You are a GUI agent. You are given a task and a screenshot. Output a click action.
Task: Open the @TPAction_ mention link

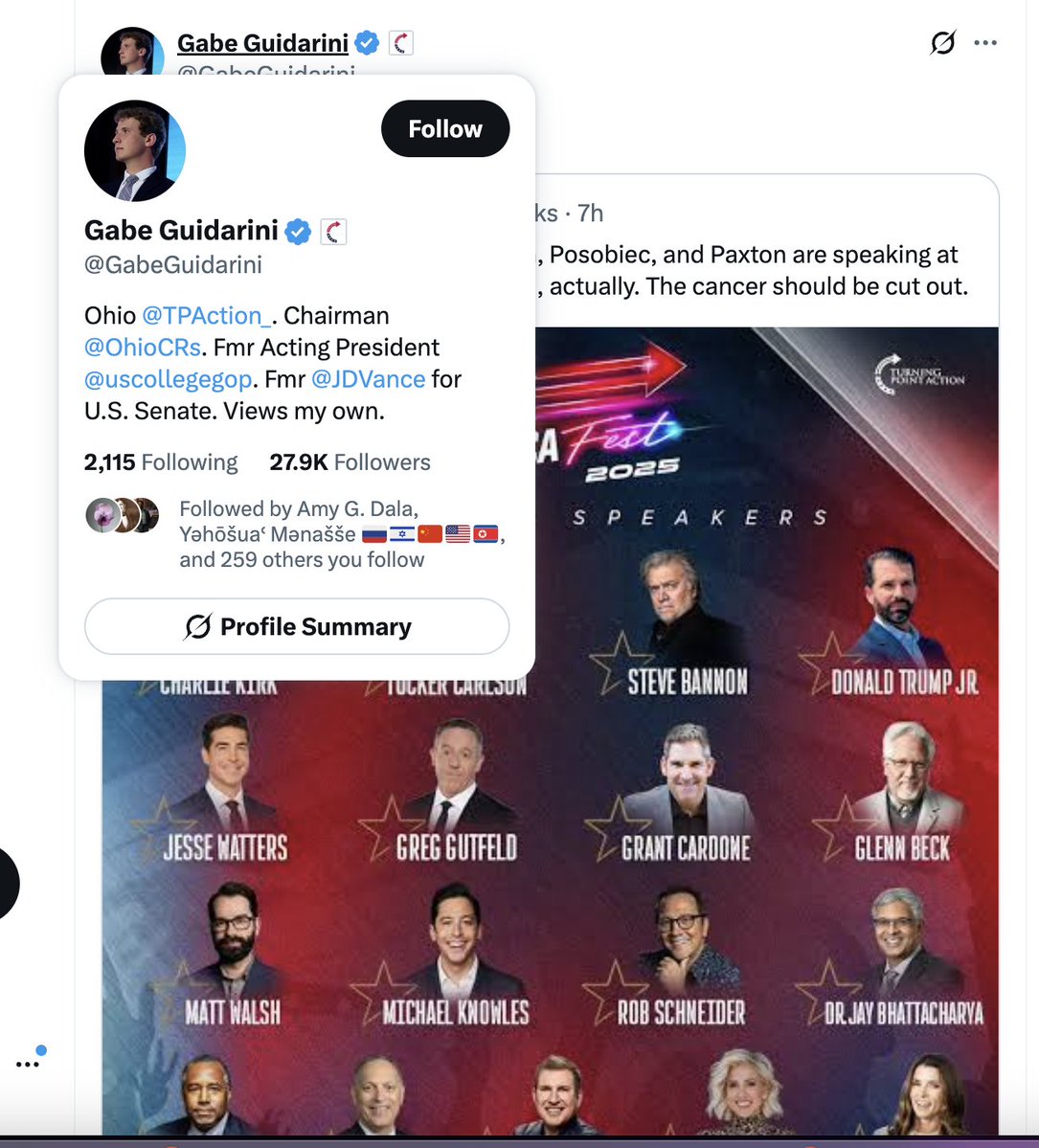coord(206,316)
